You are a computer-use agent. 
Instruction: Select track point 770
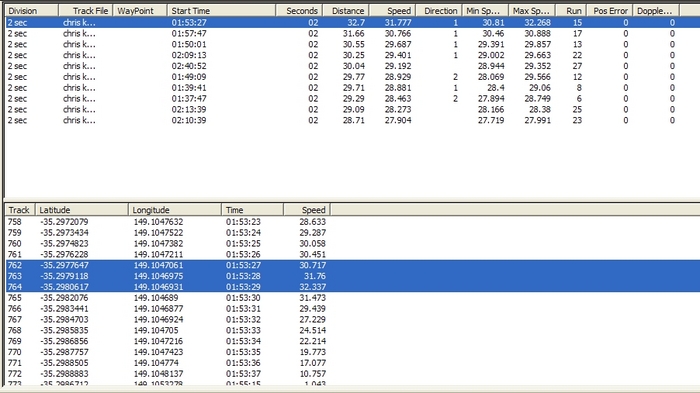tap(353, 352)
